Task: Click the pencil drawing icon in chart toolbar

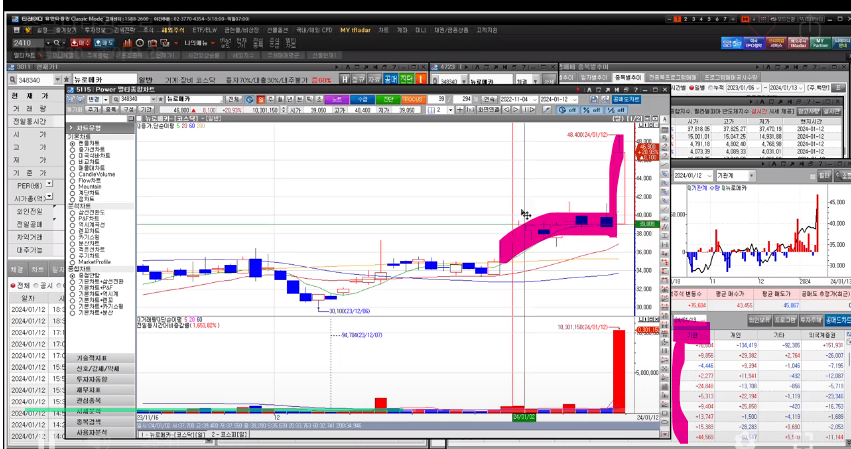Action: tap(547, 110)
